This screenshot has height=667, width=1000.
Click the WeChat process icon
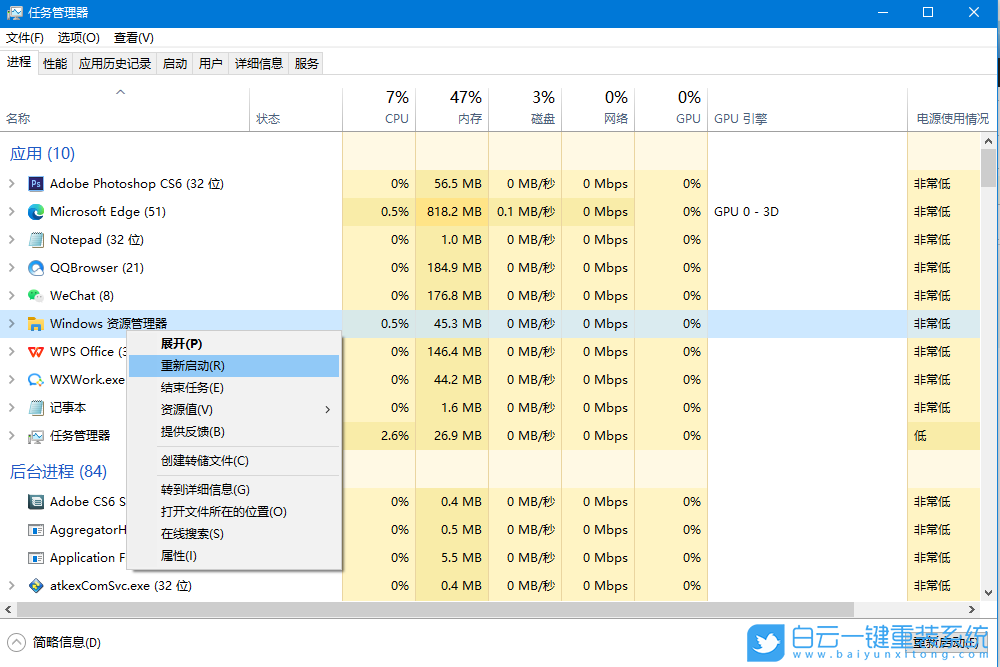36,295
